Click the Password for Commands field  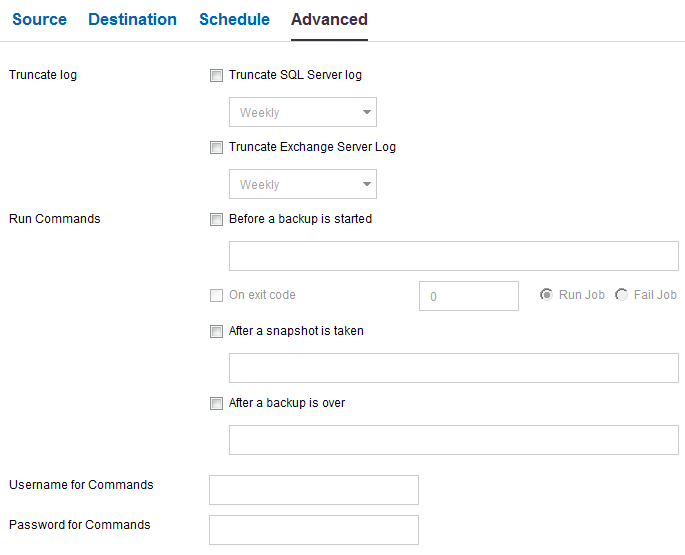pos(313,530)
